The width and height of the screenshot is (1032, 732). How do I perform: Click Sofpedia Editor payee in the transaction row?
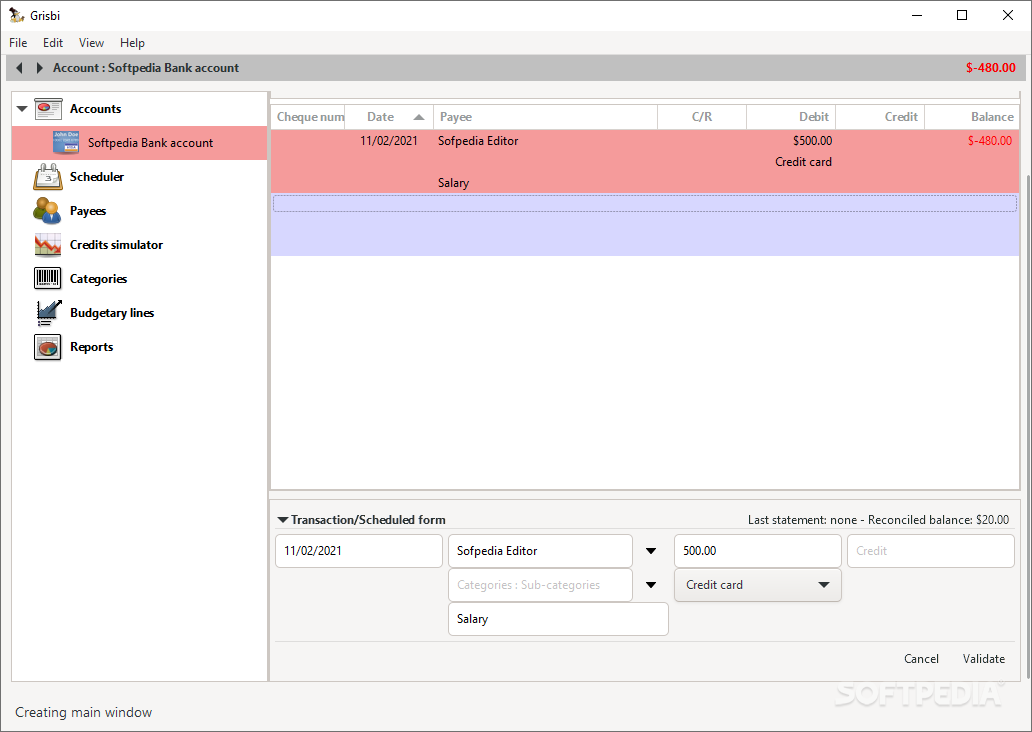(478, 141)
